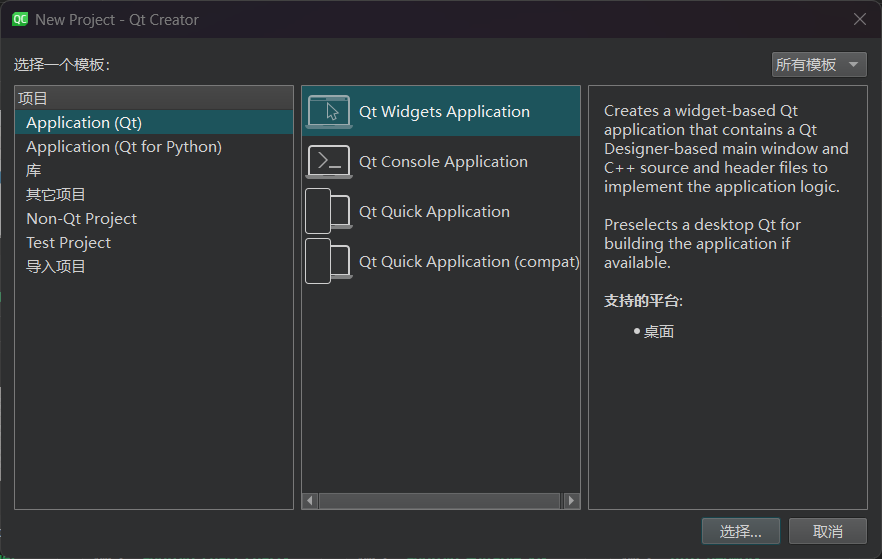This screenshot has height=559, width=882.
Task: Click the Qt Quick Application (compat) icon
Action: click(329, 262)
